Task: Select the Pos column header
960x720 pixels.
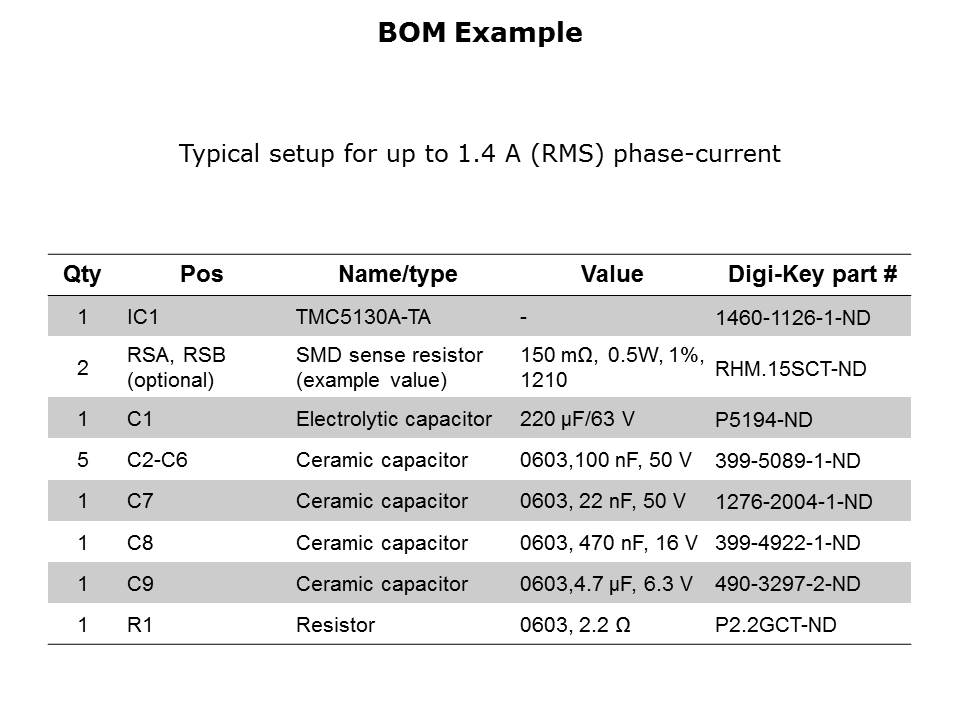Action: point(202,274)
